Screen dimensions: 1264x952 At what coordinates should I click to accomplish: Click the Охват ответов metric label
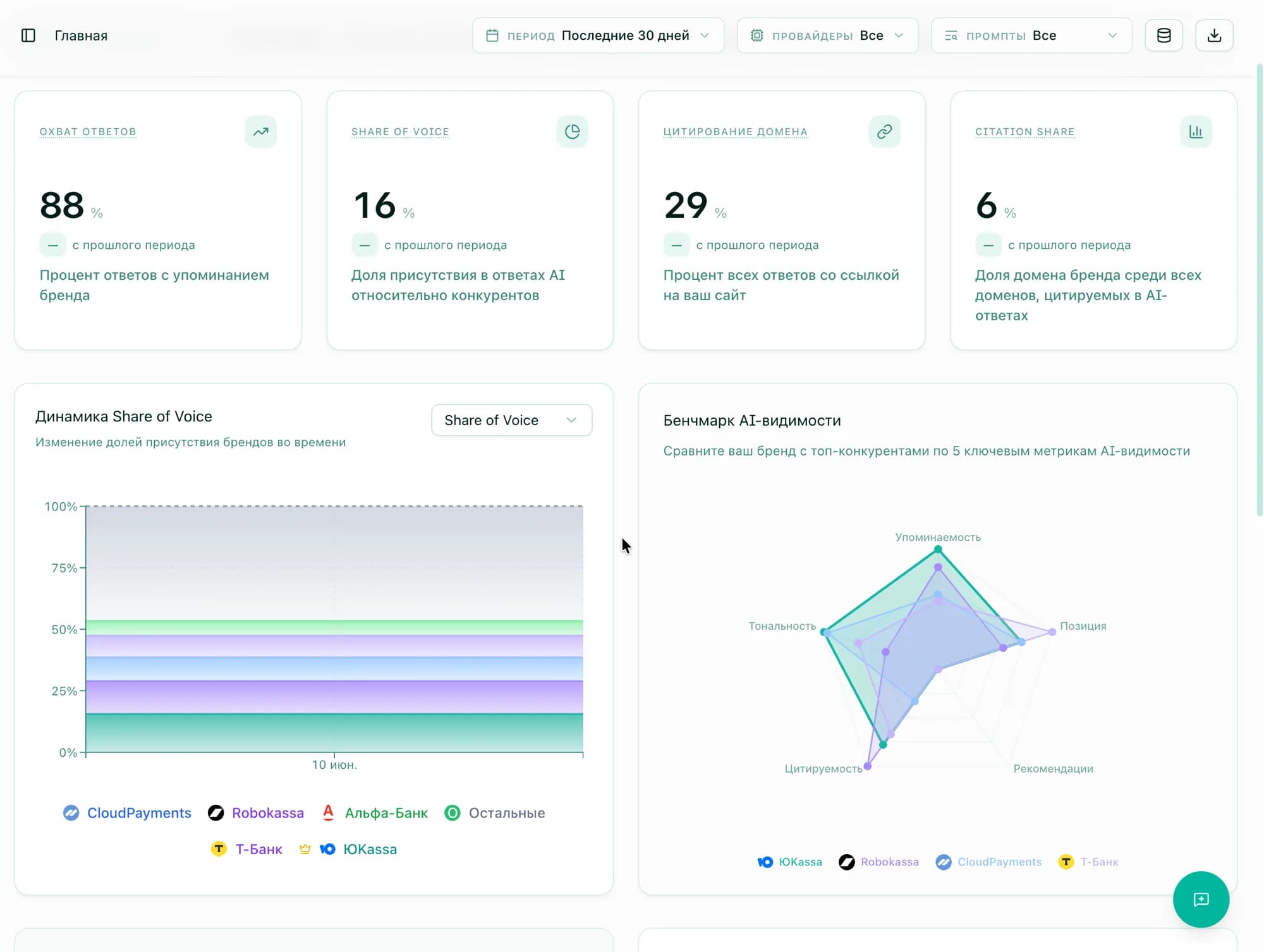(x=88, y=131)
